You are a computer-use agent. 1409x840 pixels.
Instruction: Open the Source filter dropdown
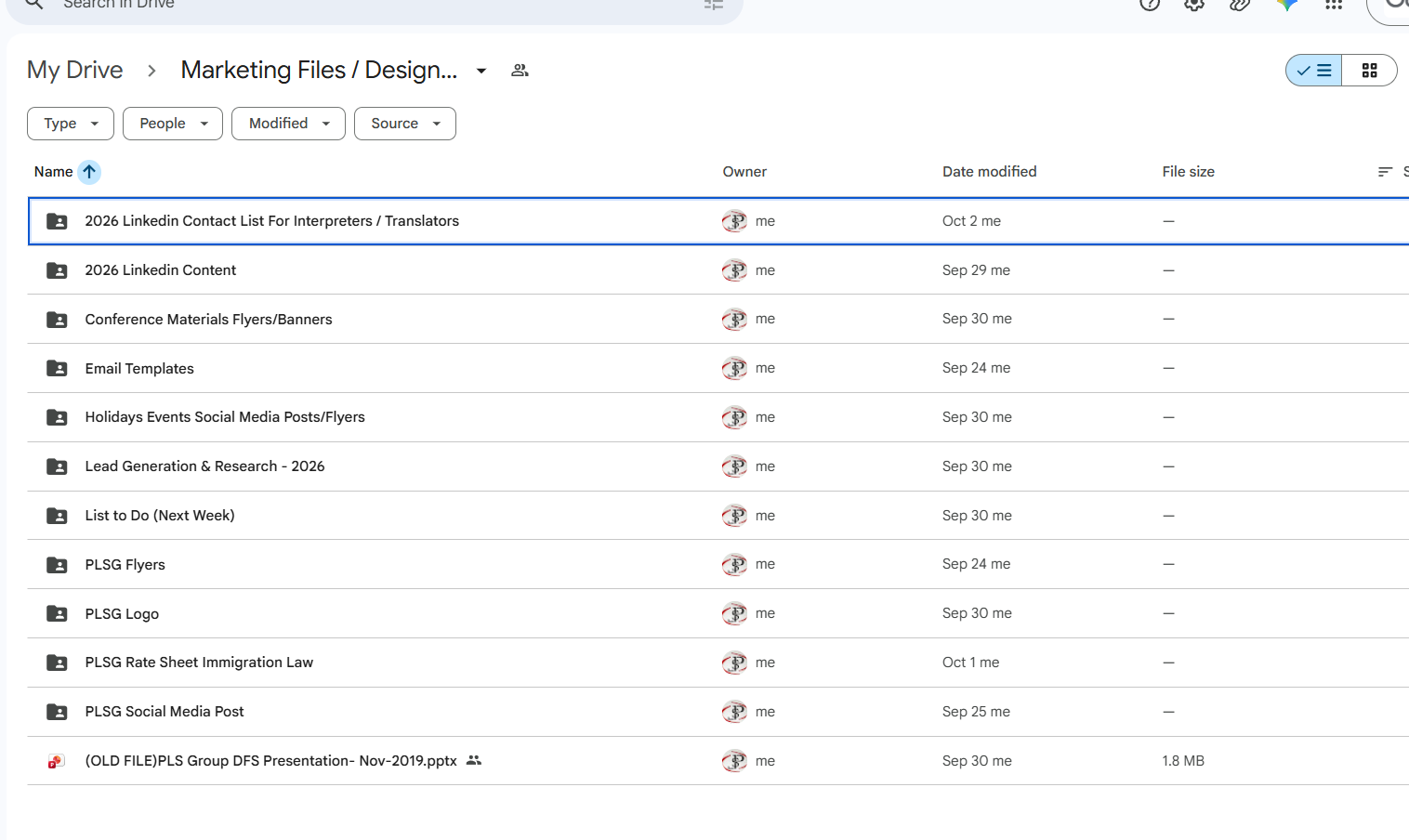pyautogui.click(x=405, y=124)
